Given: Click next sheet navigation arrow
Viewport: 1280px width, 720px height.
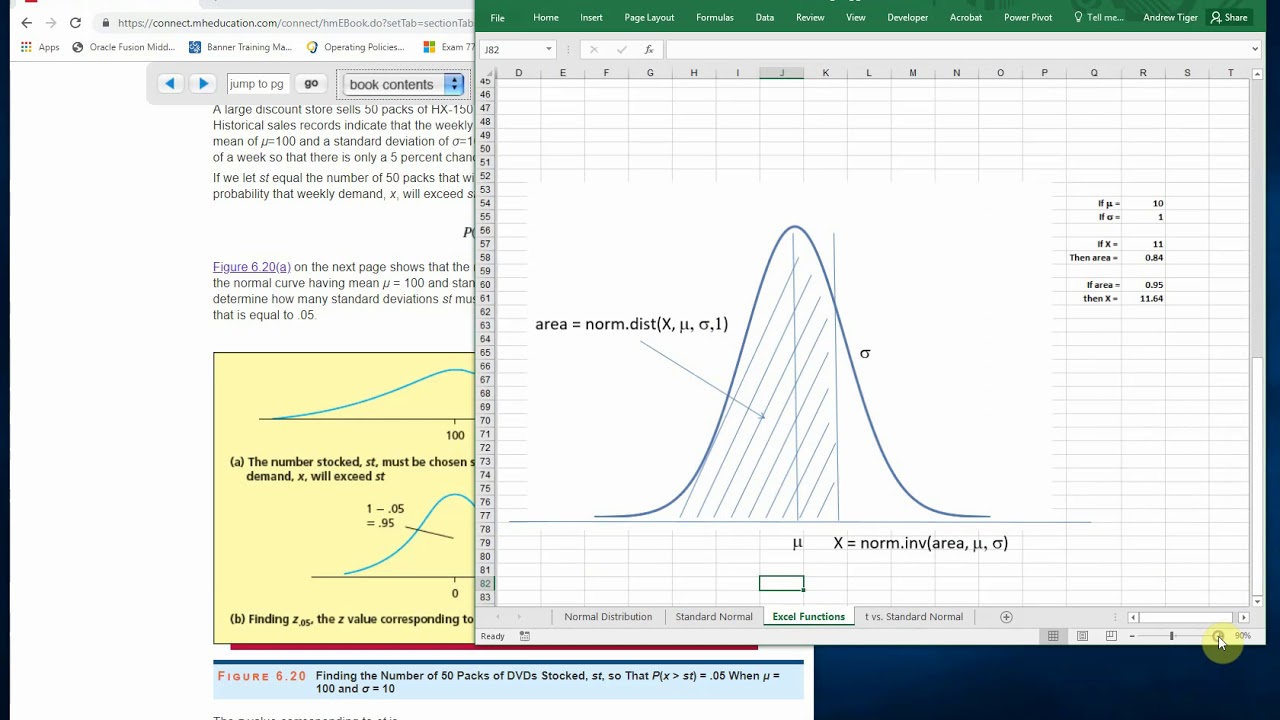Looking at the screenshot, I should click(x=521, y=617).
